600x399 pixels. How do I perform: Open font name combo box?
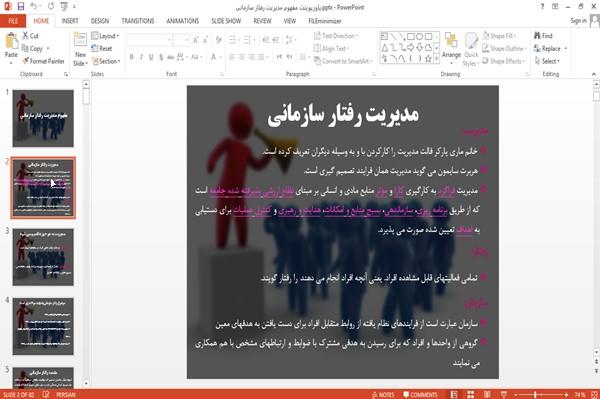pos(149,39)
